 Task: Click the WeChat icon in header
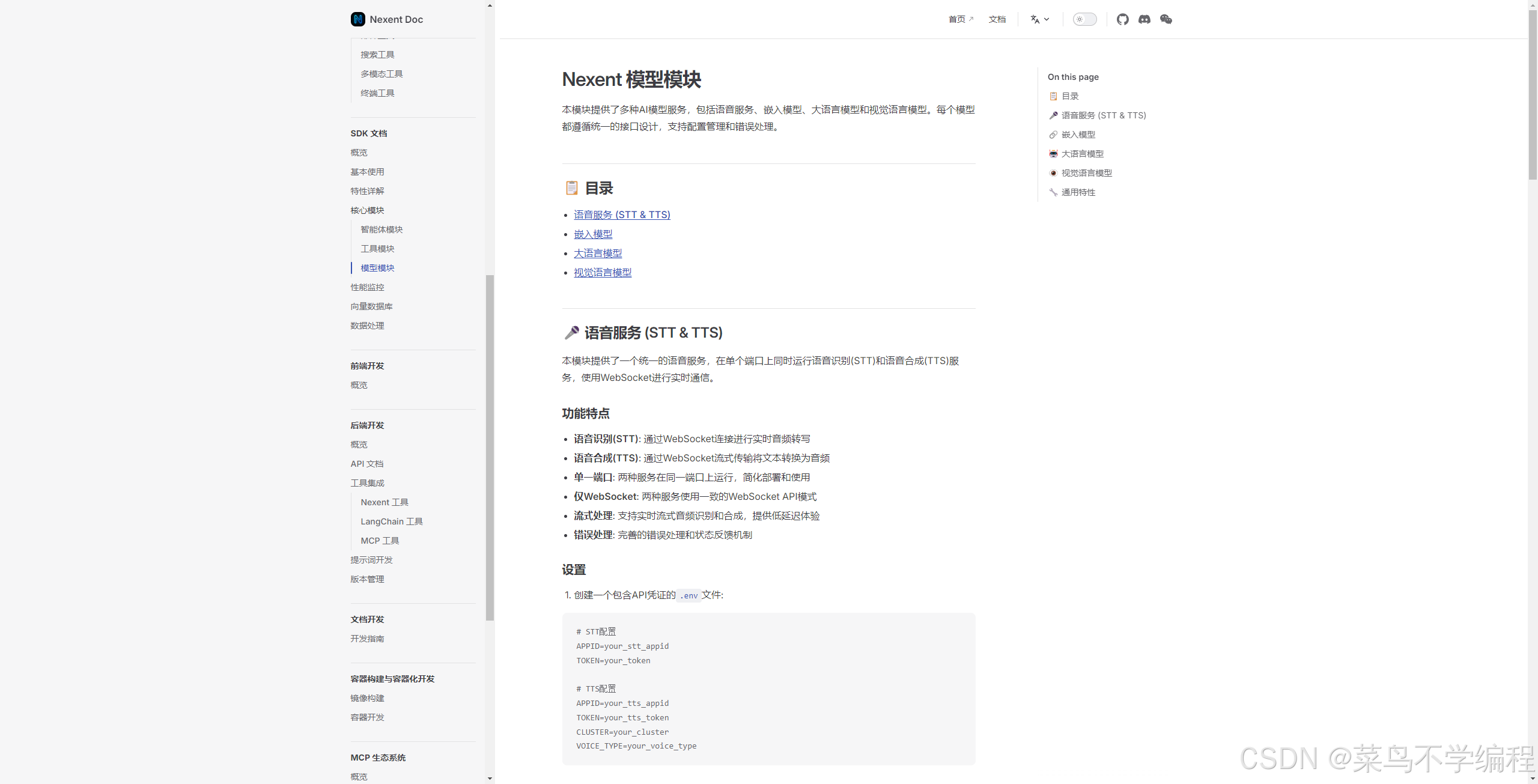(x=1166, y=19)
